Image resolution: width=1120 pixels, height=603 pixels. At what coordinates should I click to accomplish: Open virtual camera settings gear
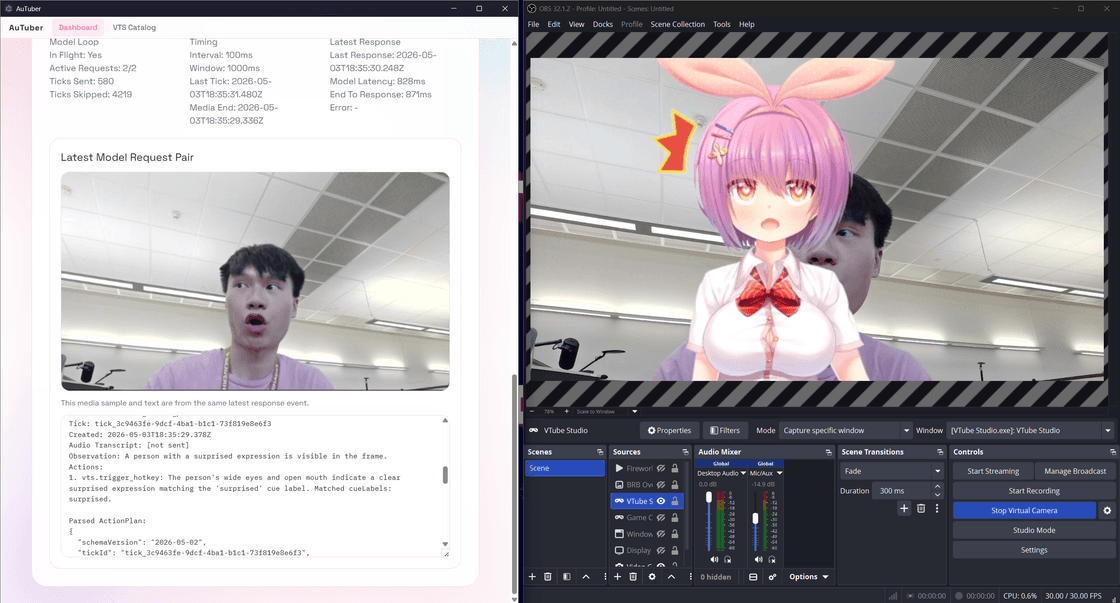coord(1107,511)
